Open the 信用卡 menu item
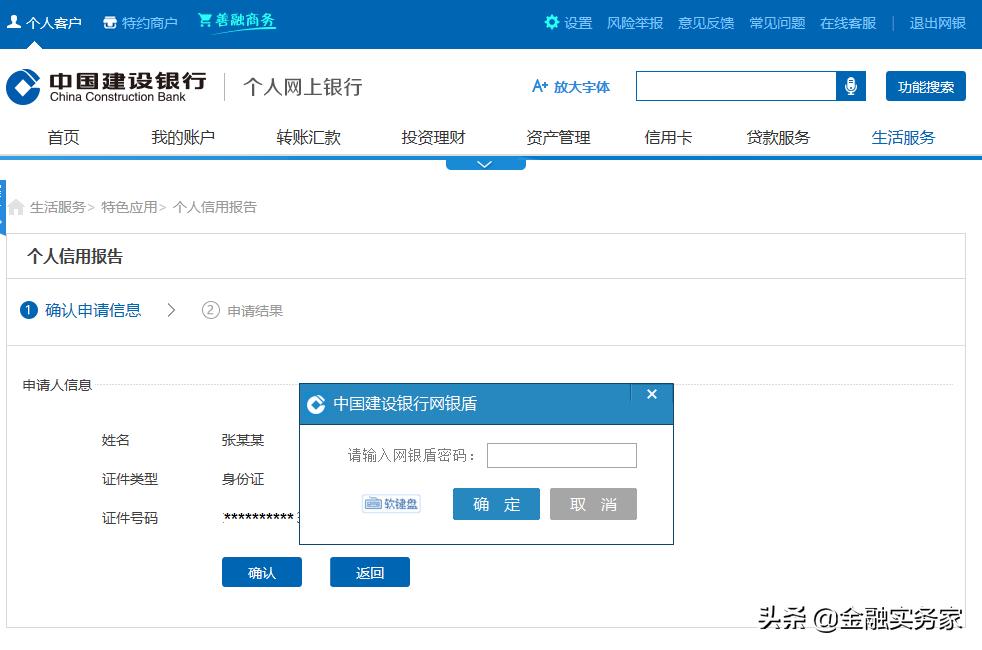 [x=667, y=137]
